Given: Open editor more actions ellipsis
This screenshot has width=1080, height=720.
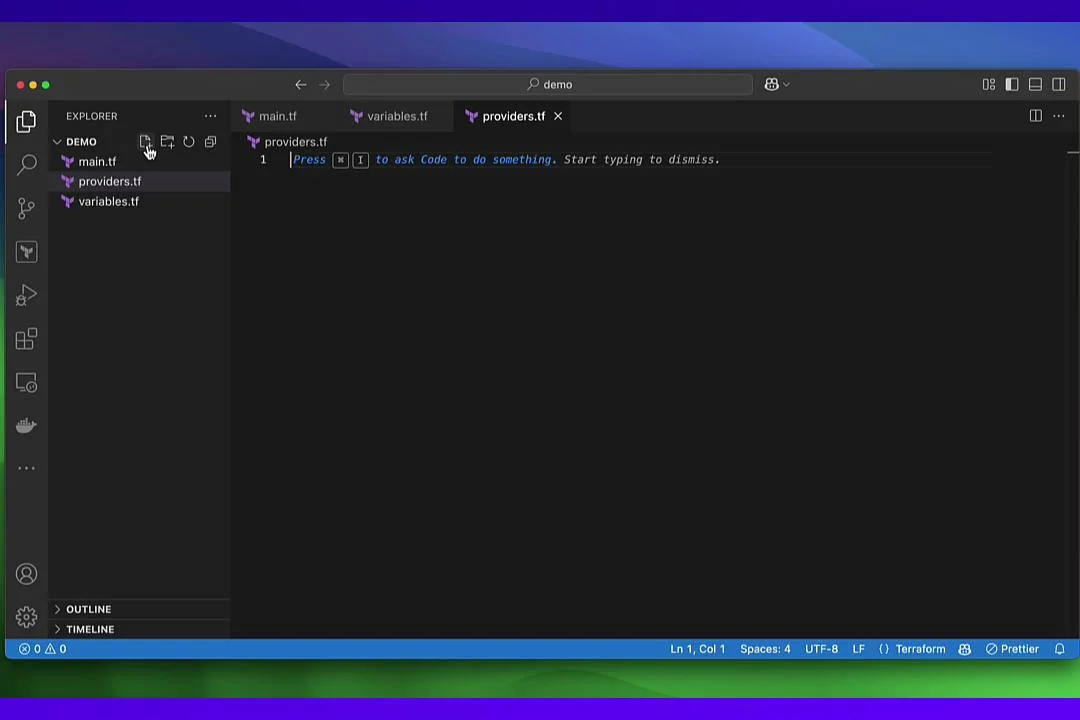Looking at the screenshot, I should pyautogui.click(x=1059, y=116).
